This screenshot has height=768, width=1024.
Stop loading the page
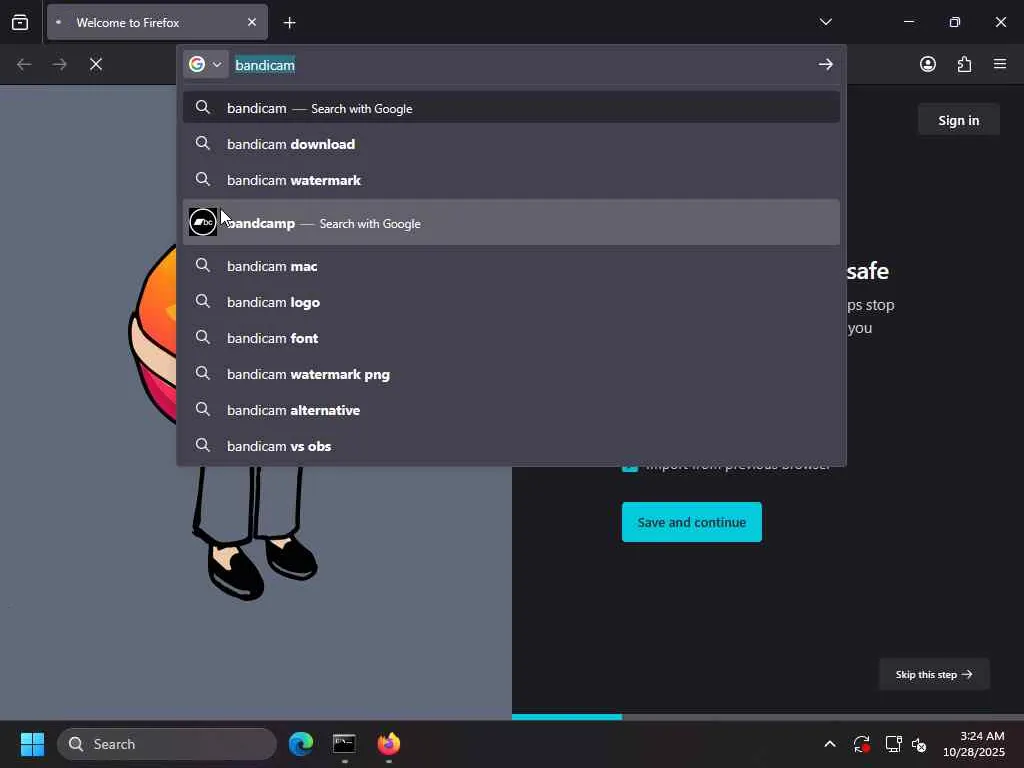(96, 64)
